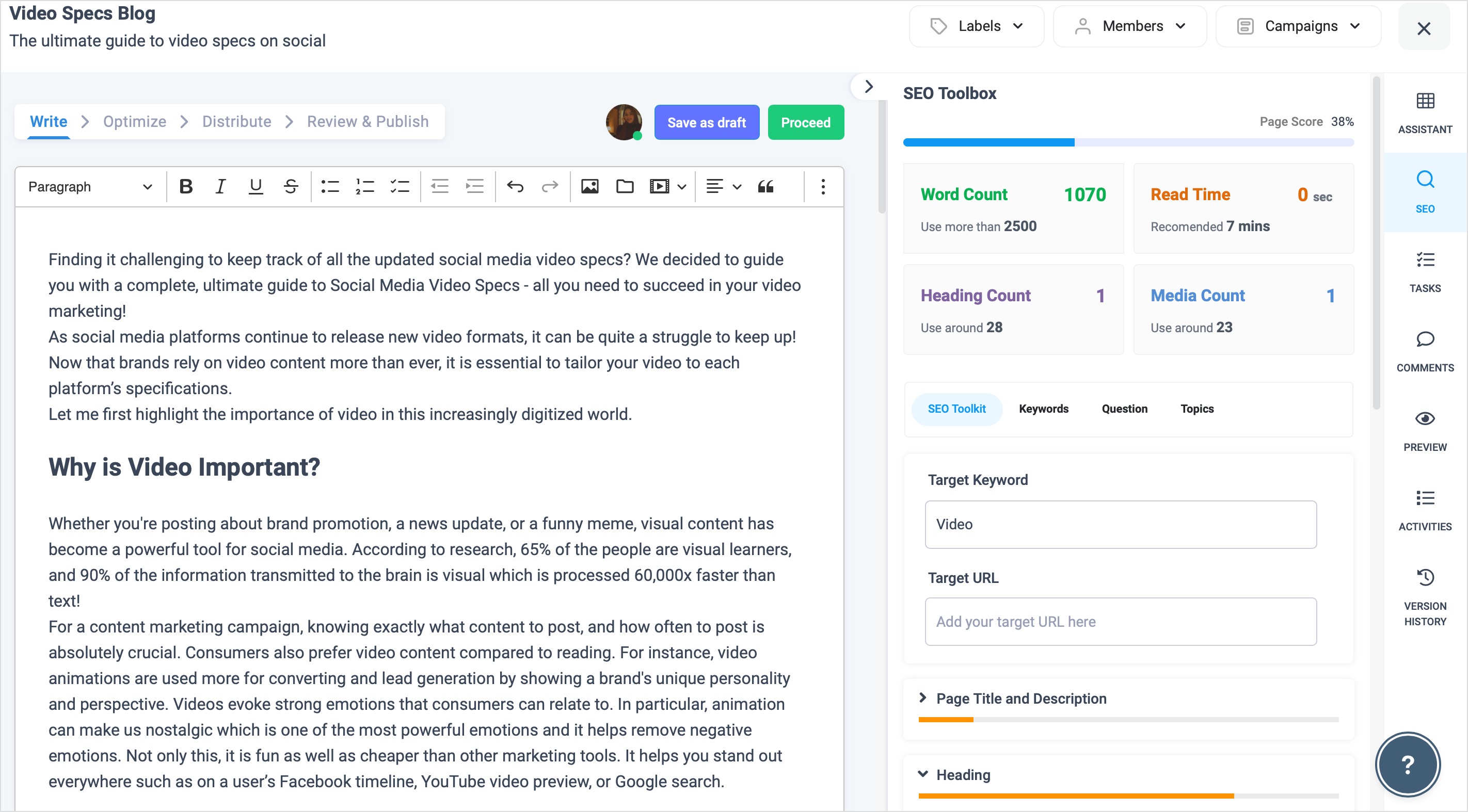Click the Media Count stat card

1243,310
